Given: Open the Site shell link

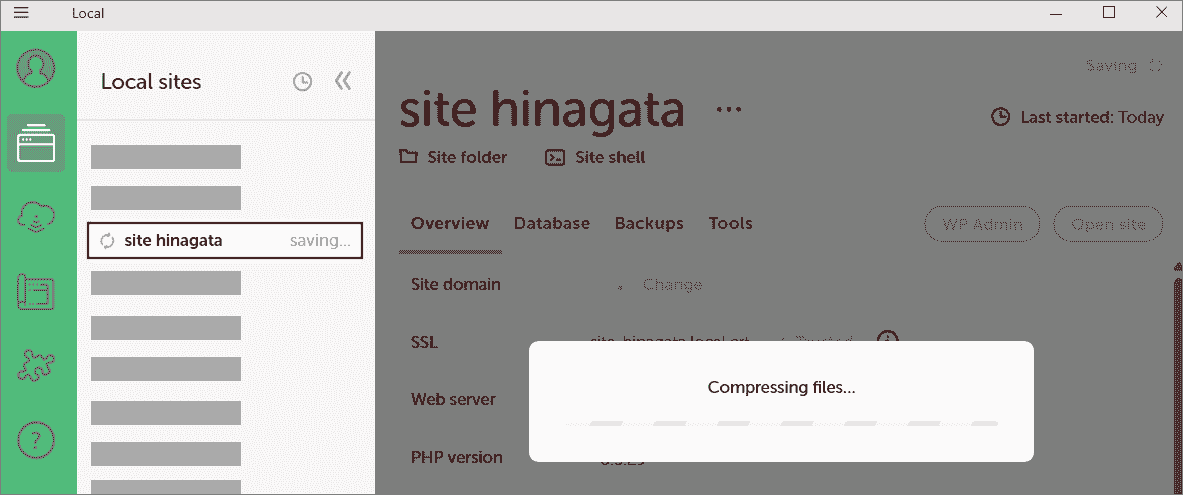Looking at the screenshot, I should 595,157.
